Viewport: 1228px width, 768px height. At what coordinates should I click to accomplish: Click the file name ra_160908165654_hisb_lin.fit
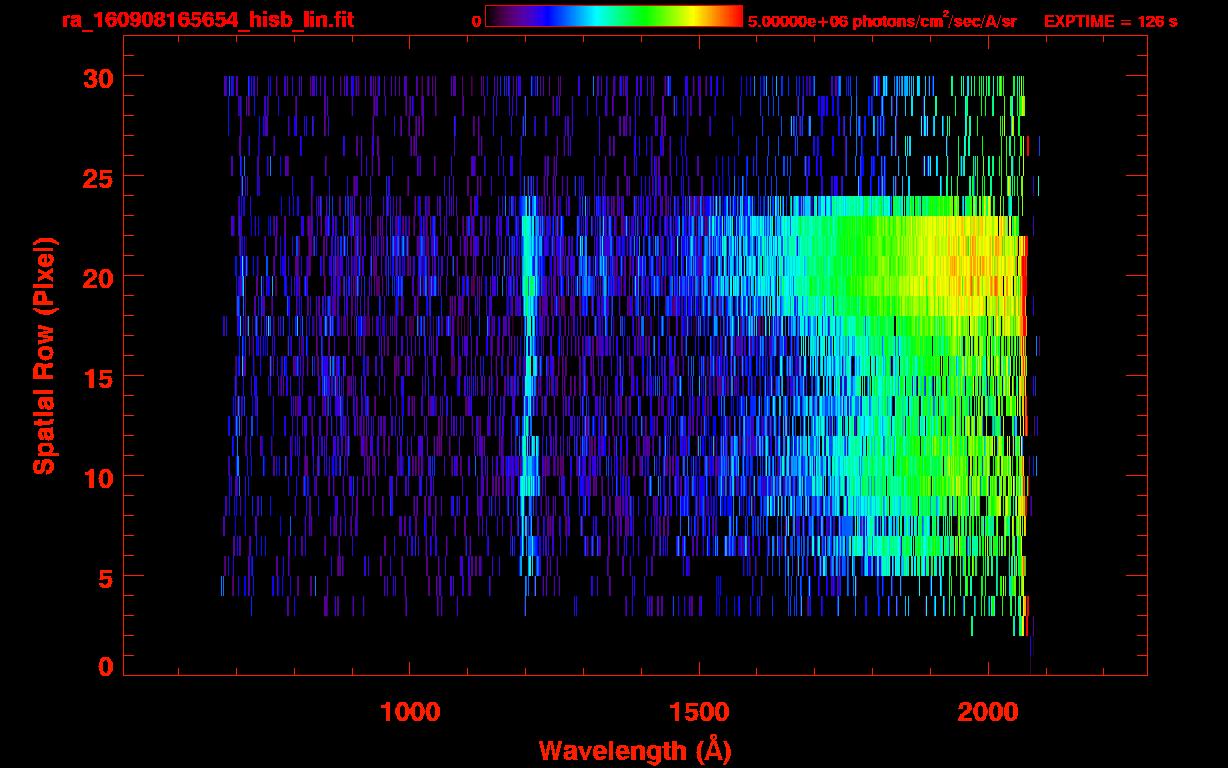pyautogui.click(x=206, y=20)
